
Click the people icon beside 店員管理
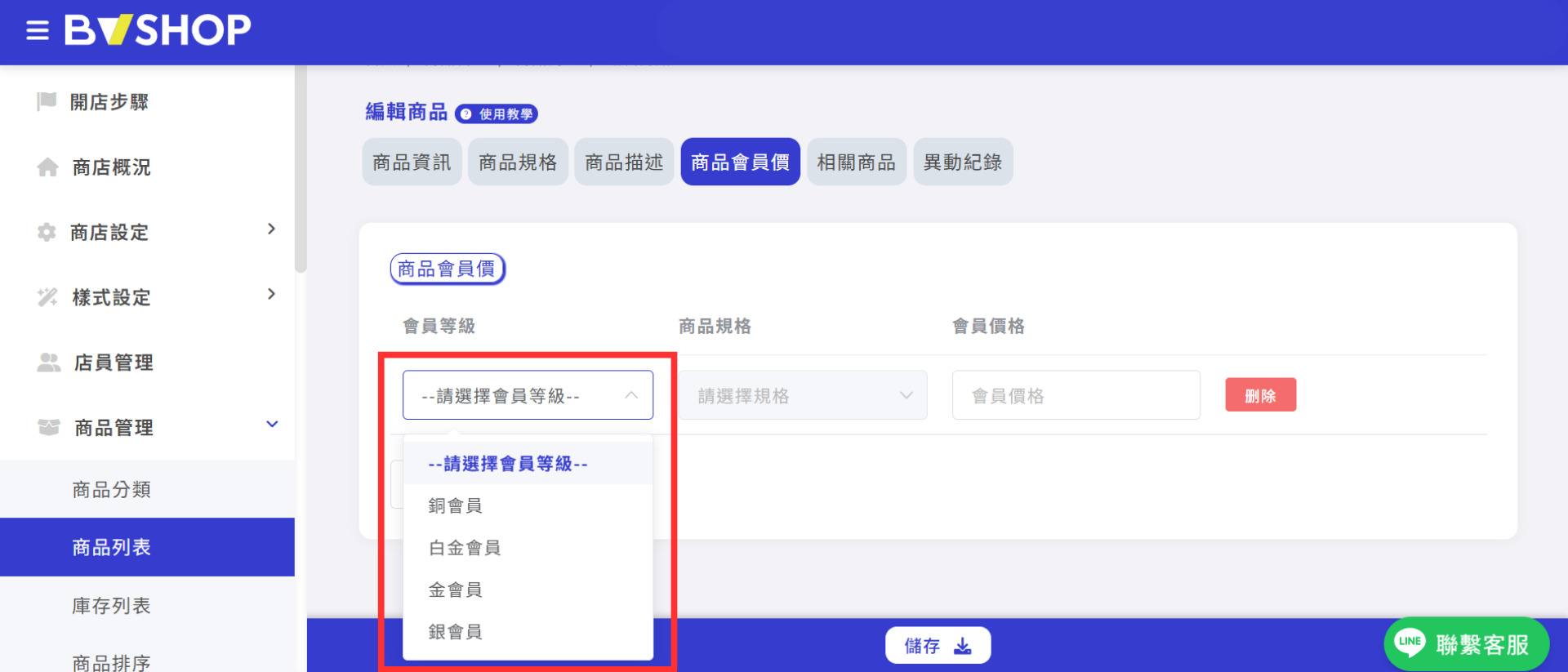click(49, 363)
